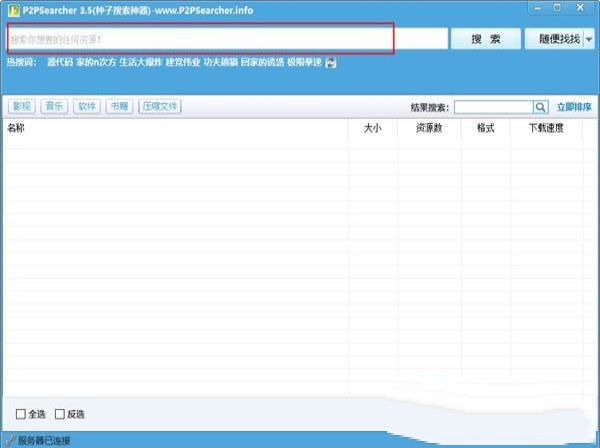Select the 音乐 category filter

(54, 106)
